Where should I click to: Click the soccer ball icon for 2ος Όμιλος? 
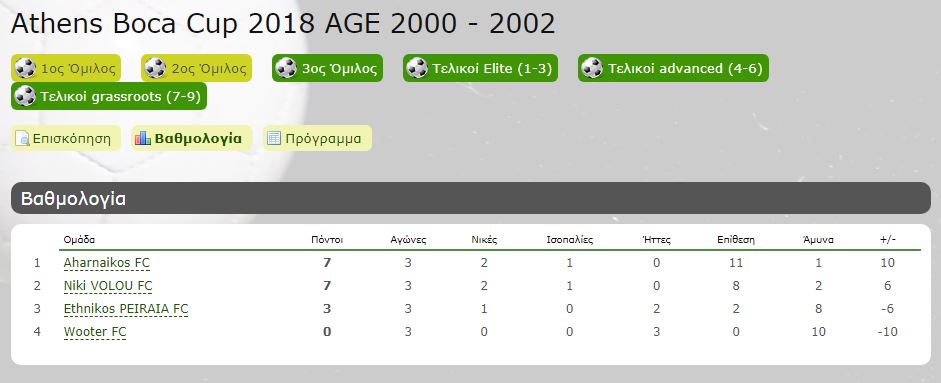coord(155,68)
